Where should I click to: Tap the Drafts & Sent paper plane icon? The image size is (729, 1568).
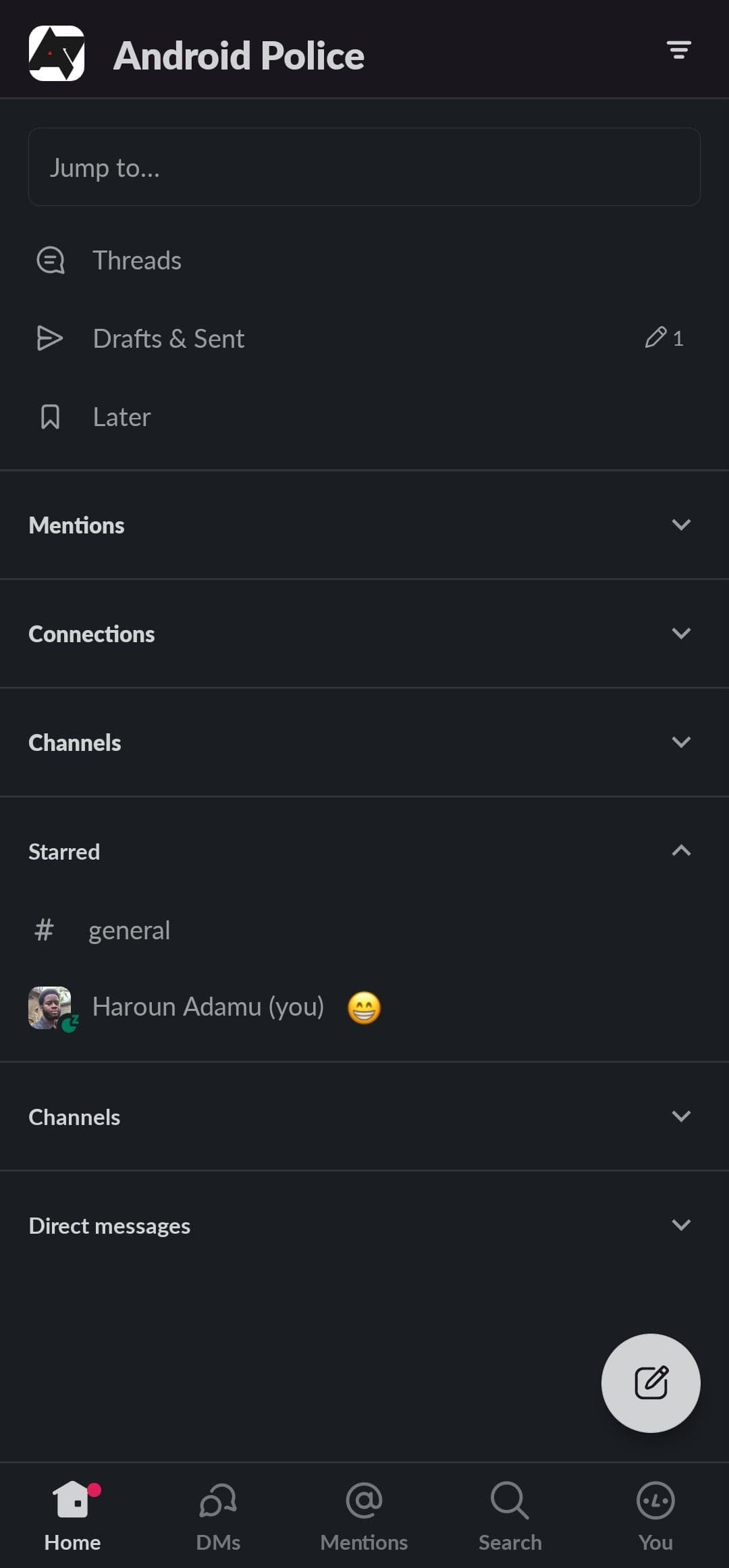50,338
